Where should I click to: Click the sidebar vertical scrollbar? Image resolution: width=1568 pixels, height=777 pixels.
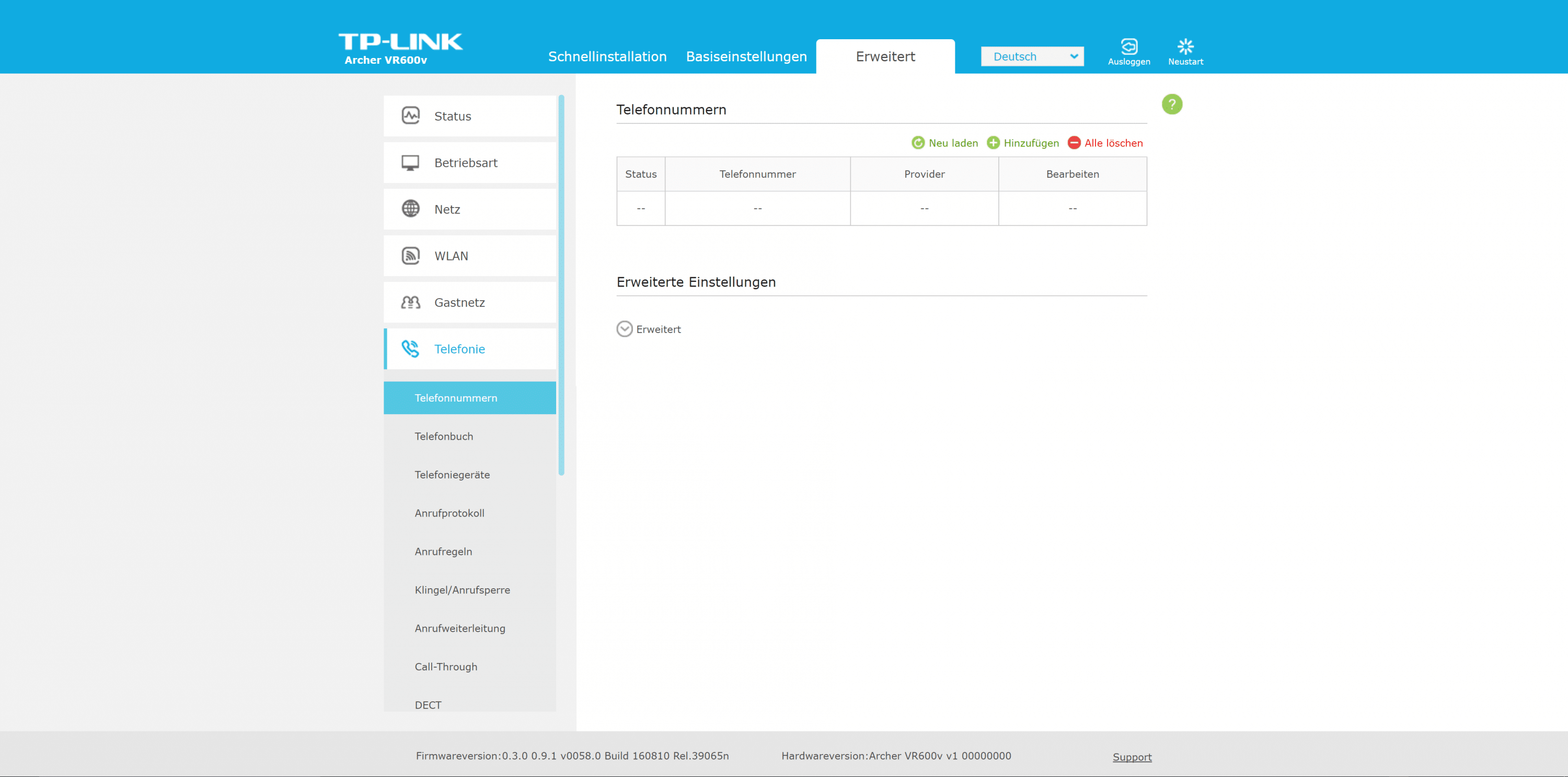tap(561, 285)
